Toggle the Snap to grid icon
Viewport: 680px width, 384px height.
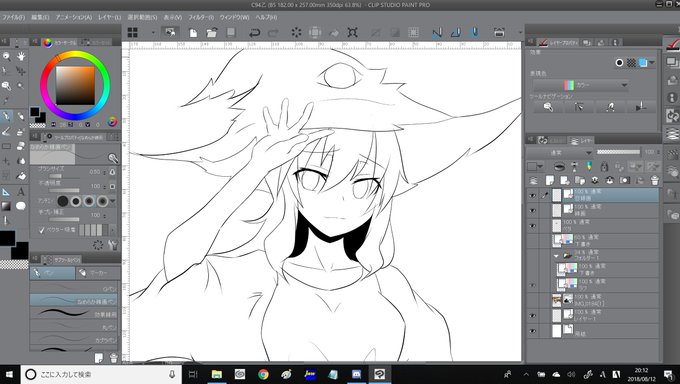474,33
